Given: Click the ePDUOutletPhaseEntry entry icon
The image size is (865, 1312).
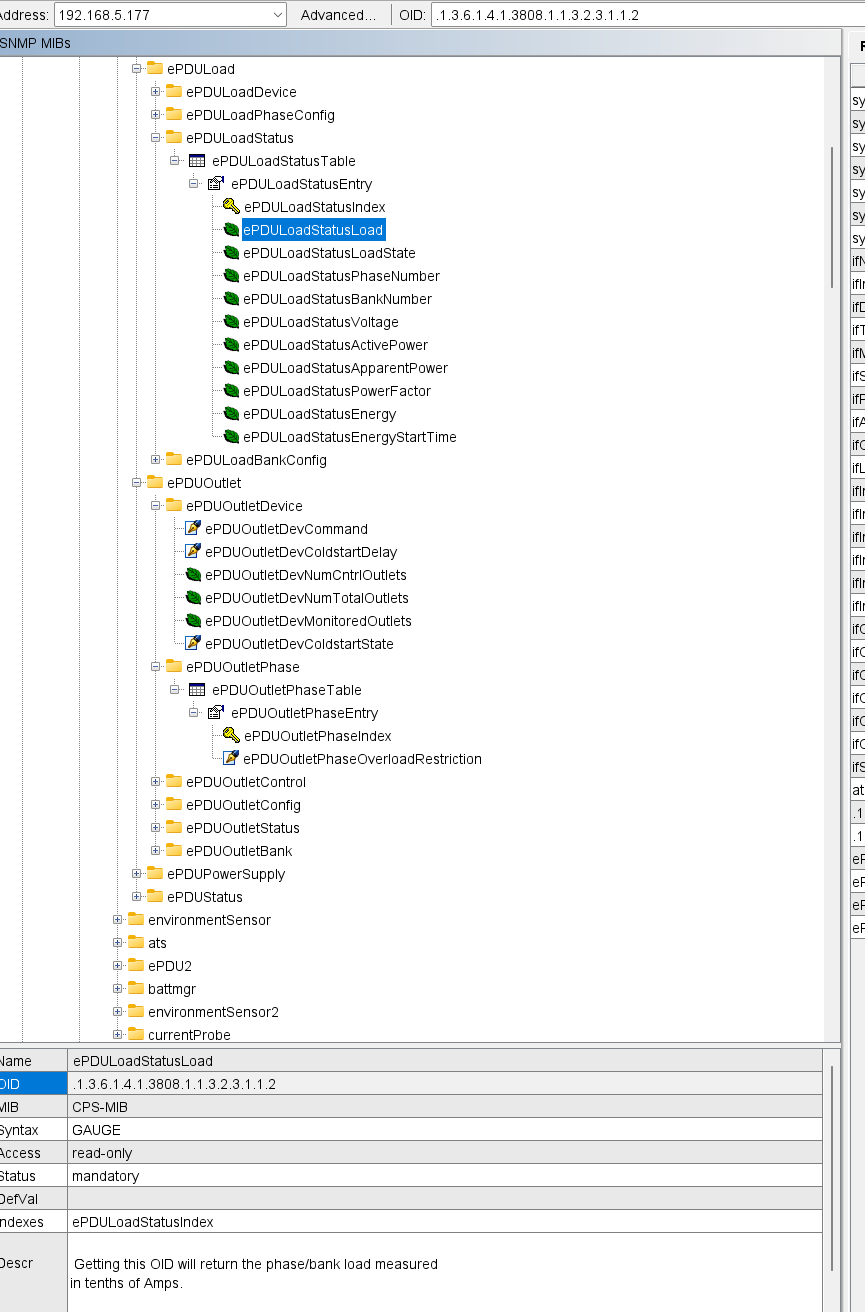Looking at the screenshot, I should pos(216,713).
